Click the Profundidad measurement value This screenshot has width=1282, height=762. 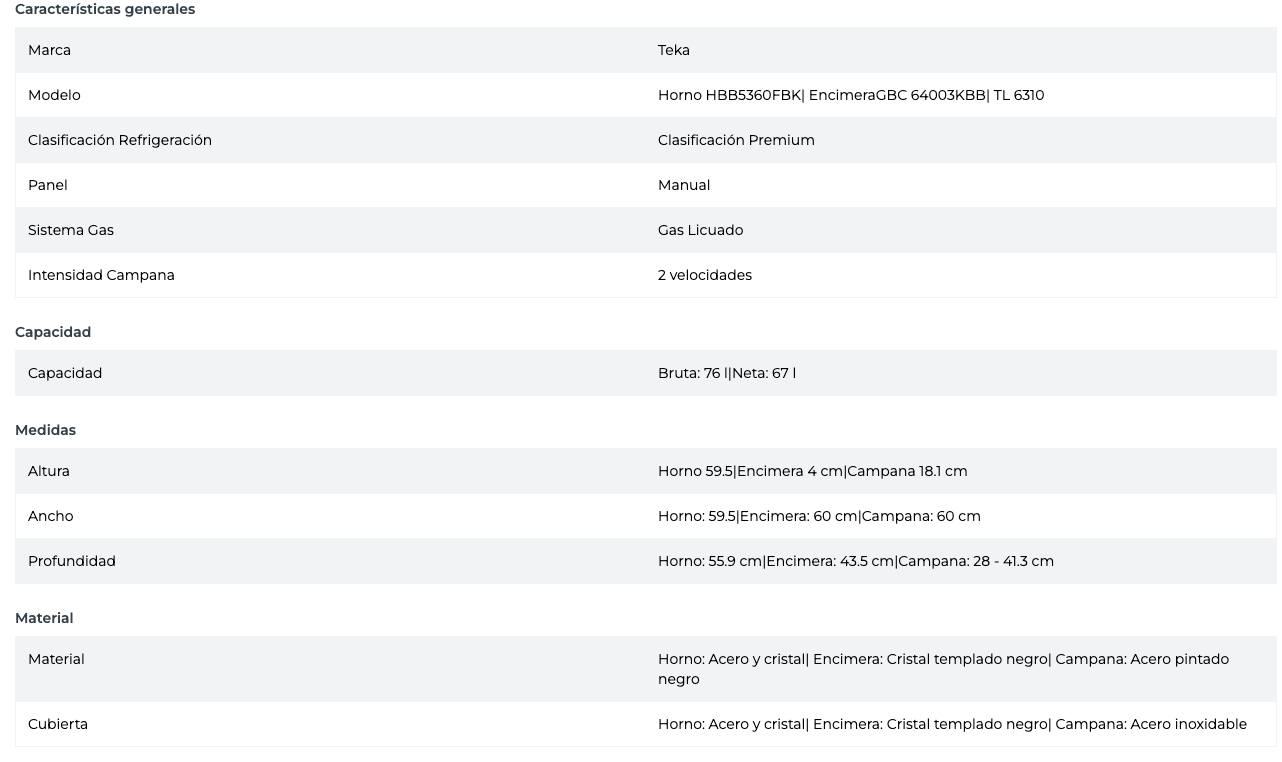855,561
